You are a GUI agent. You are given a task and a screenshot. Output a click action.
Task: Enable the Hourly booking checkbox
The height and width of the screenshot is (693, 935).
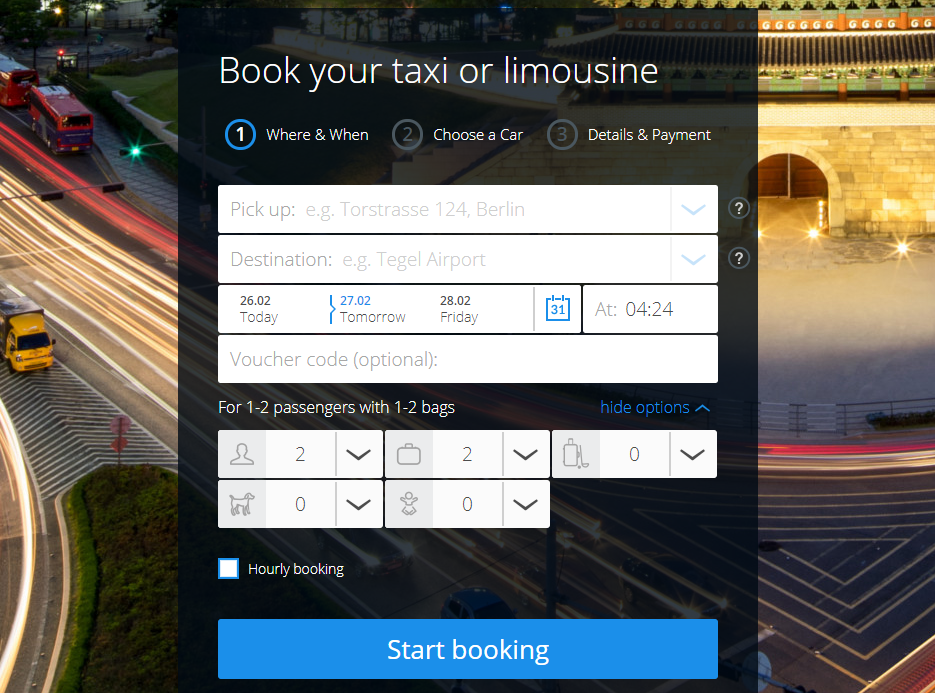[x=228, y=568]
